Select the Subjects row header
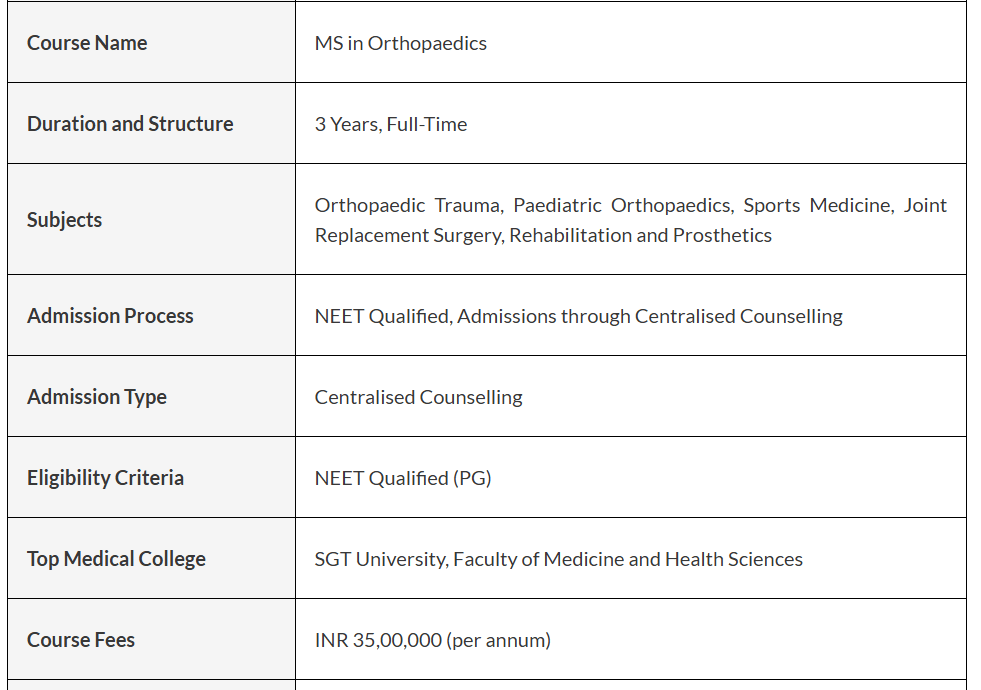The width and height of the screenshot is (981, 690). click(x=64, y=220)
